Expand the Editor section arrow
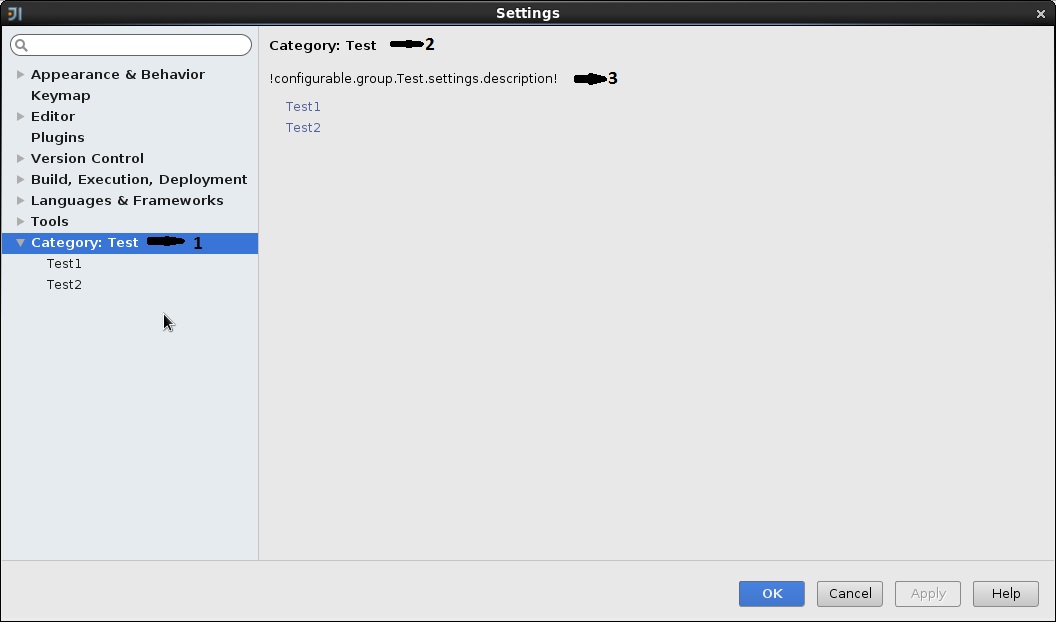The width and height of the screenshot is (1056, 622). (20, 116)
